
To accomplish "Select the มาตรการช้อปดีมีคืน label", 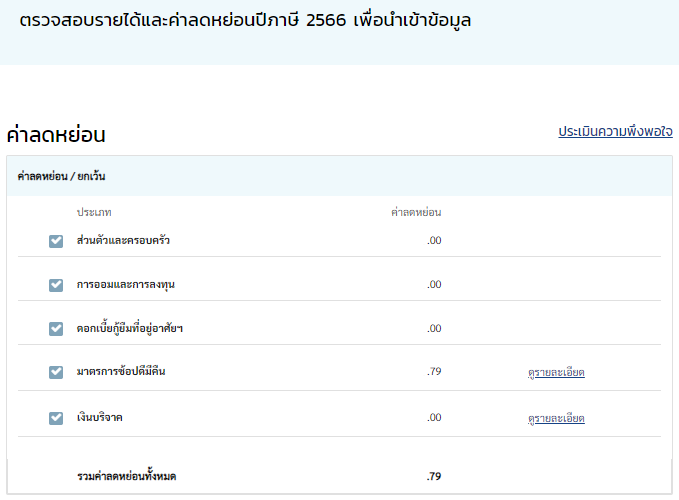I will click(121, 371).
